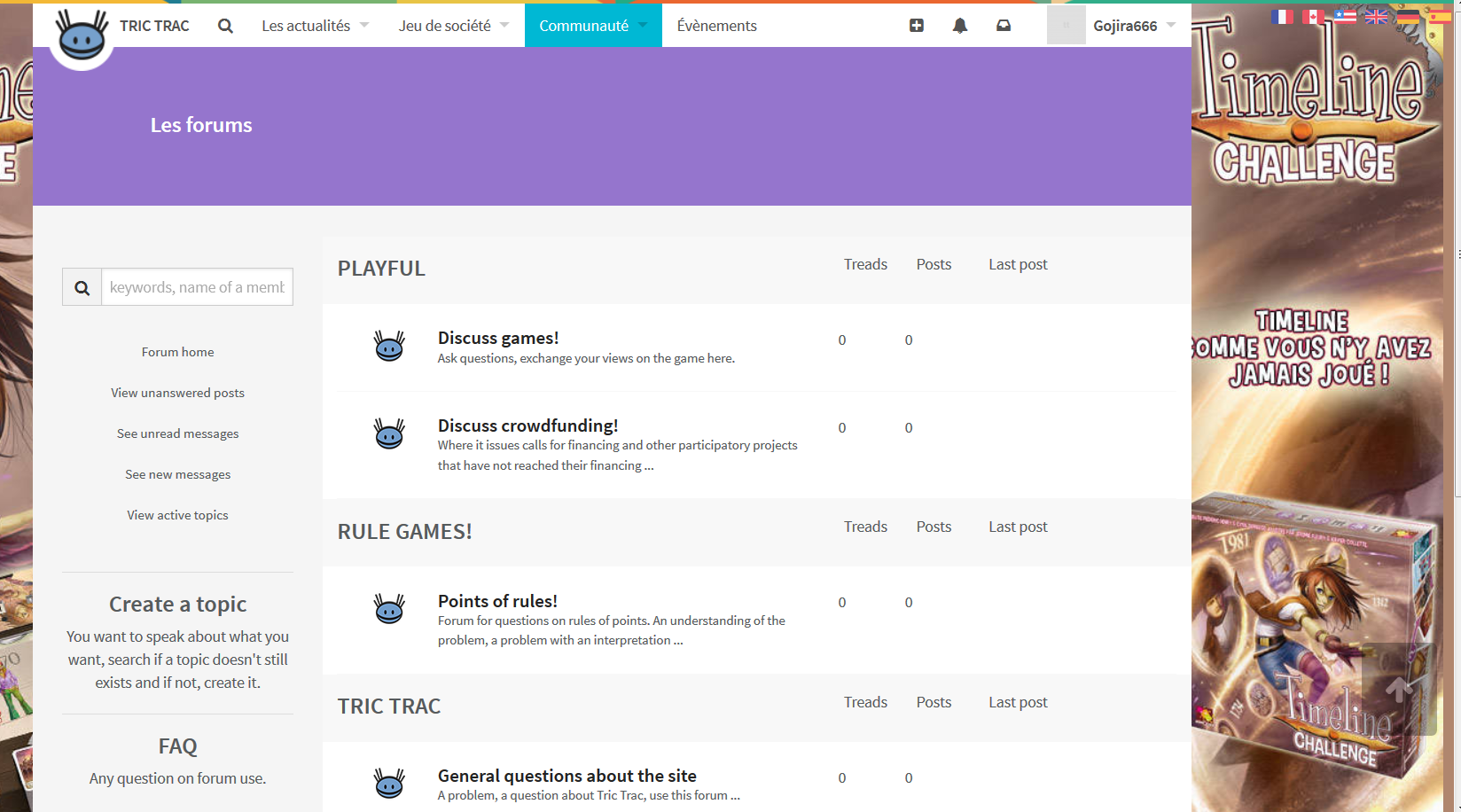Click the back-to-top arrow button

(x=1399, y=689)
